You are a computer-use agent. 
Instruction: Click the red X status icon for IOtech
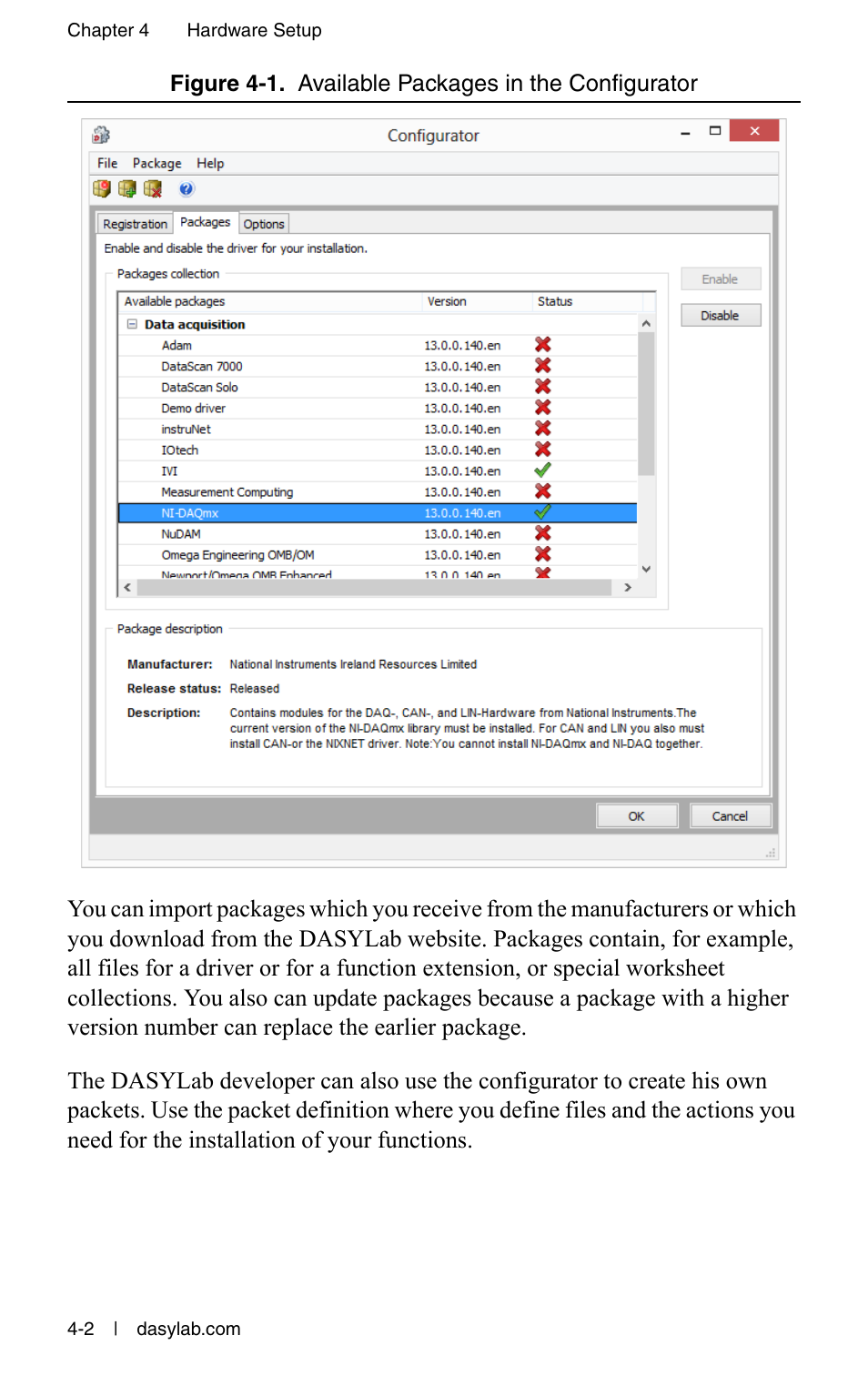543,450
